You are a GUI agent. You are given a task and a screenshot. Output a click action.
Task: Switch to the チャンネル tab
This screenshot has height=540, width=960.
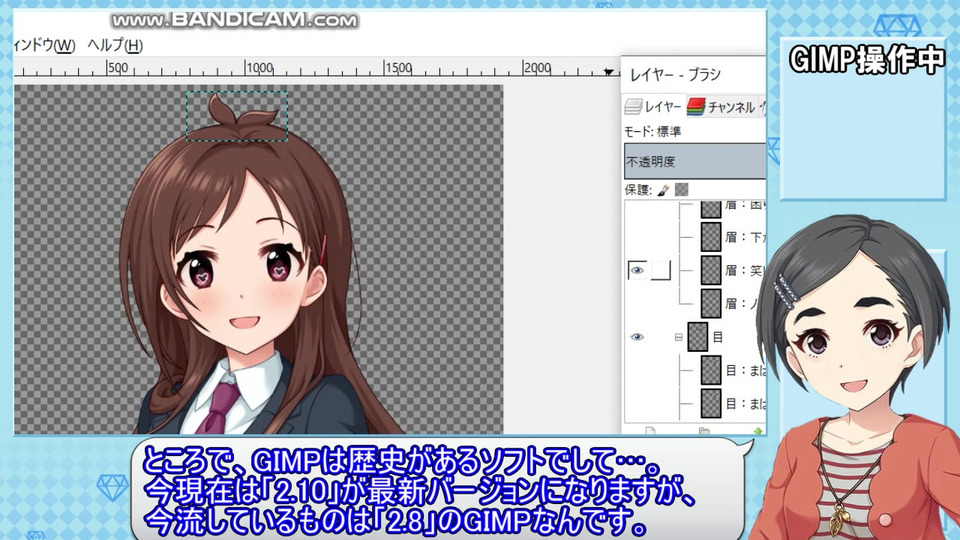721,107
